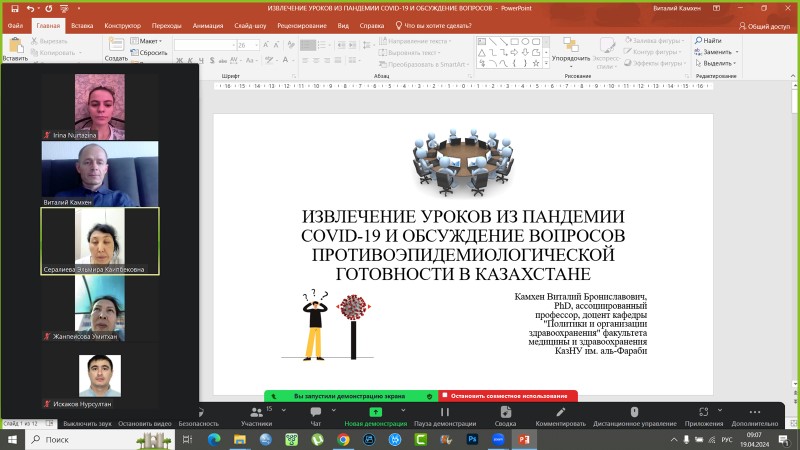Screen dimensions: 800x450
Task: Open Google Chrome from the taskbar
Action: (343, 439)
